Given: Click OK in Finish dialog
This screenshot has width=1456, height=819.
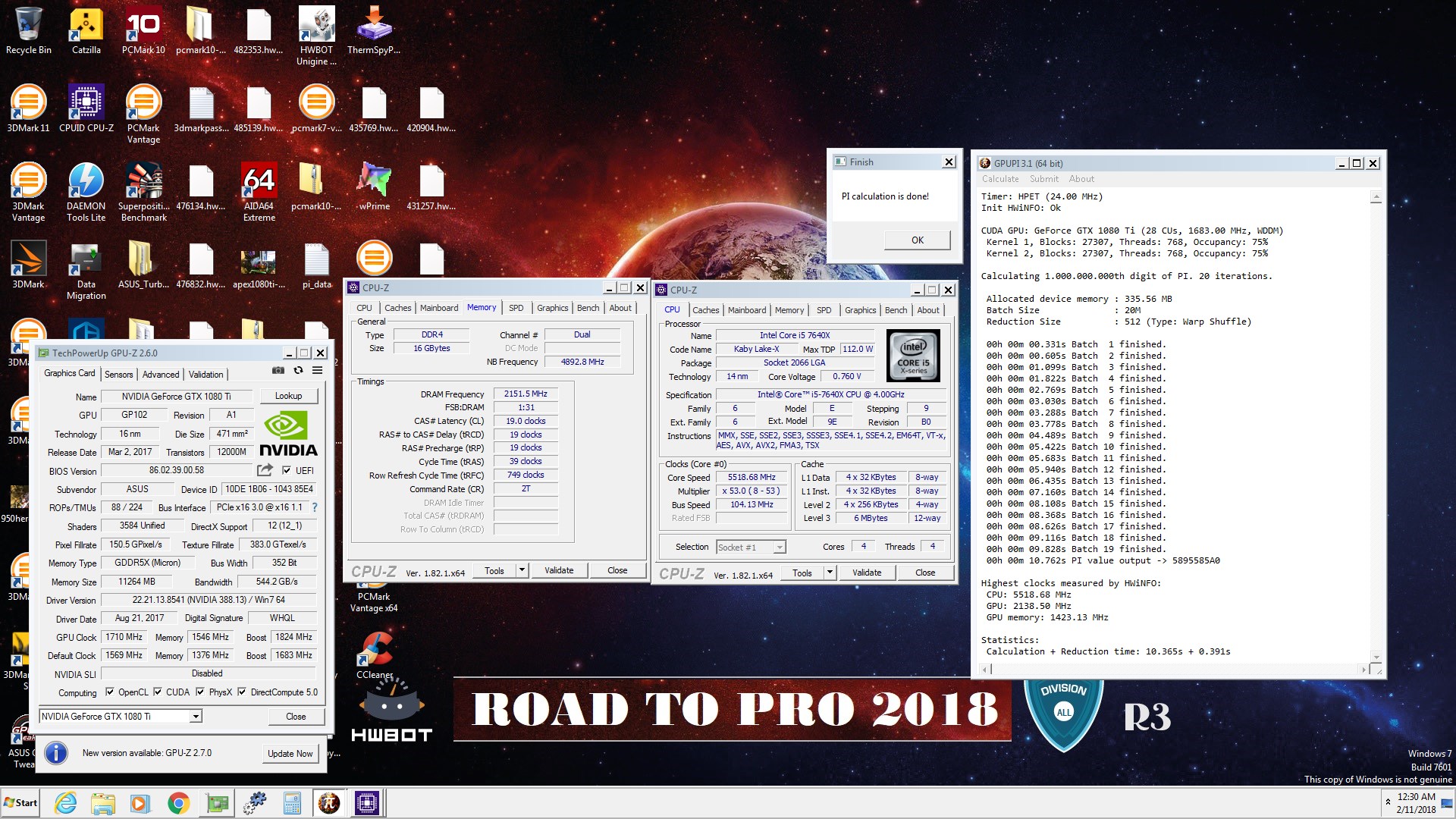Looking at the screenshot, I should pos(918,240).
